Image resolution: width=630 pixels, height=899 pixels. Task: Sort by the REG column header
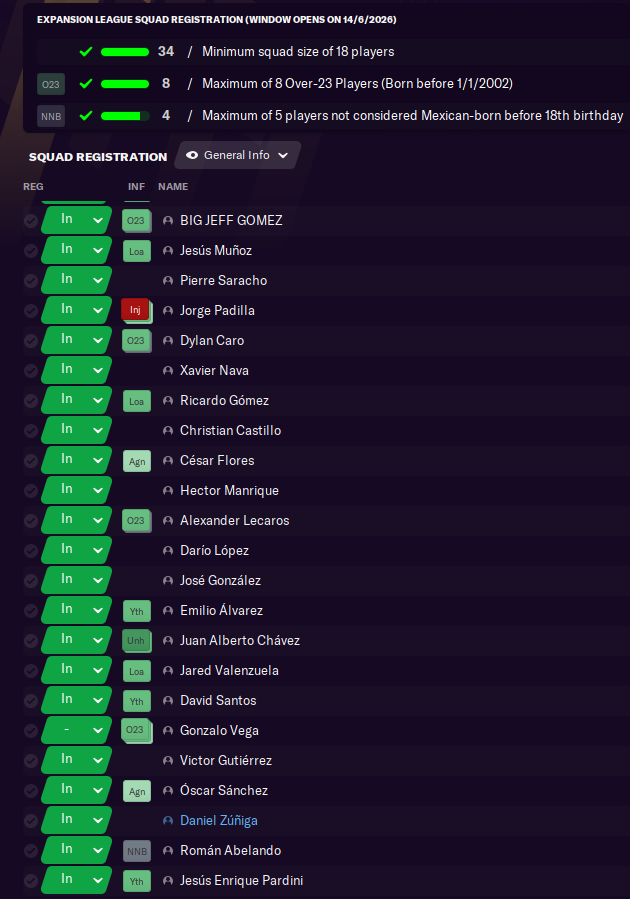(33, 186)
